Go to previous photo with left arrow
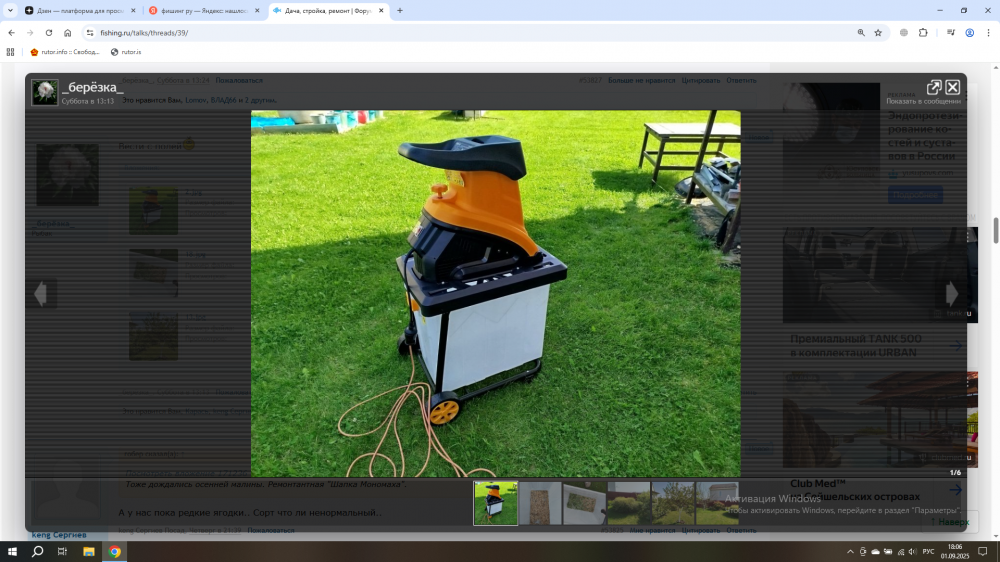The width and height of the screenshot is (1000, 562). coord(40,293)
